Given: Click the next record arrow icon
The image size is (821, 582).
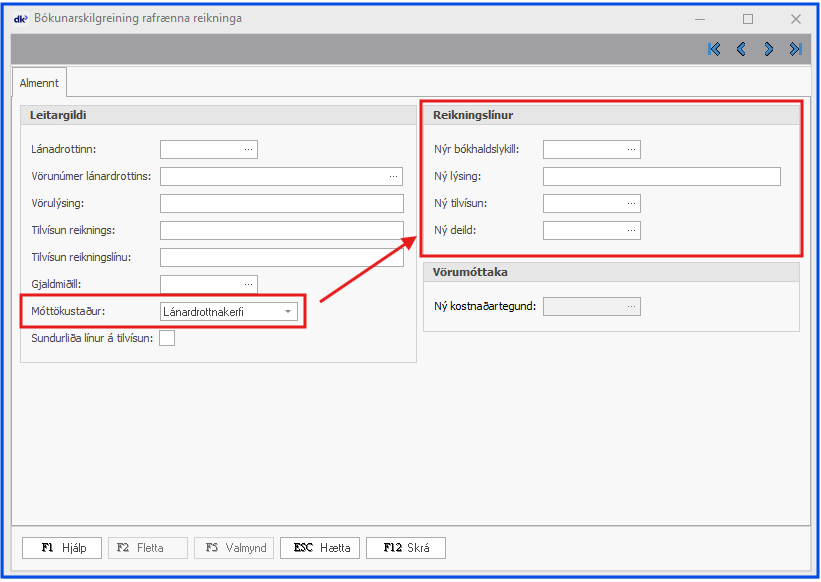Looking at the screenshot, I should point(768,49).
